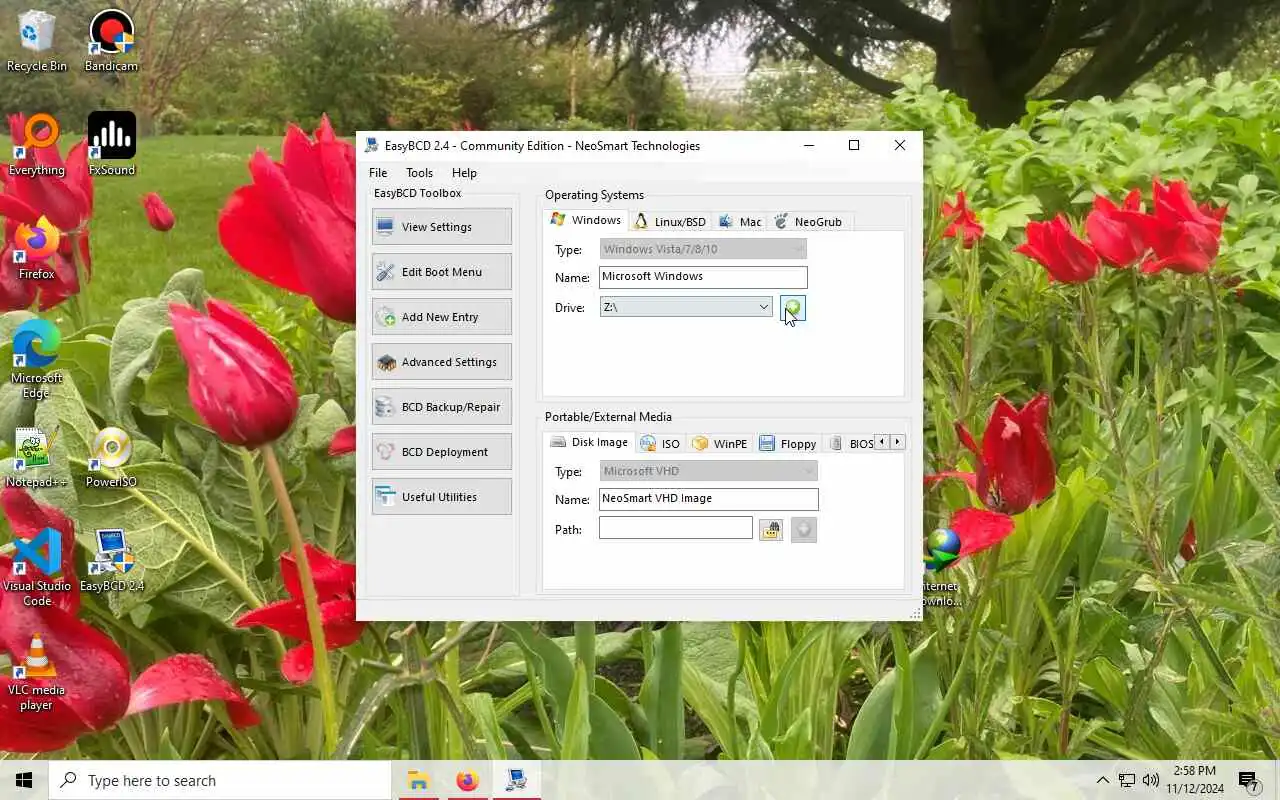This screenshot has height=800, width=1280.
Task: Open the Tools menu
Action: point(419,173)
